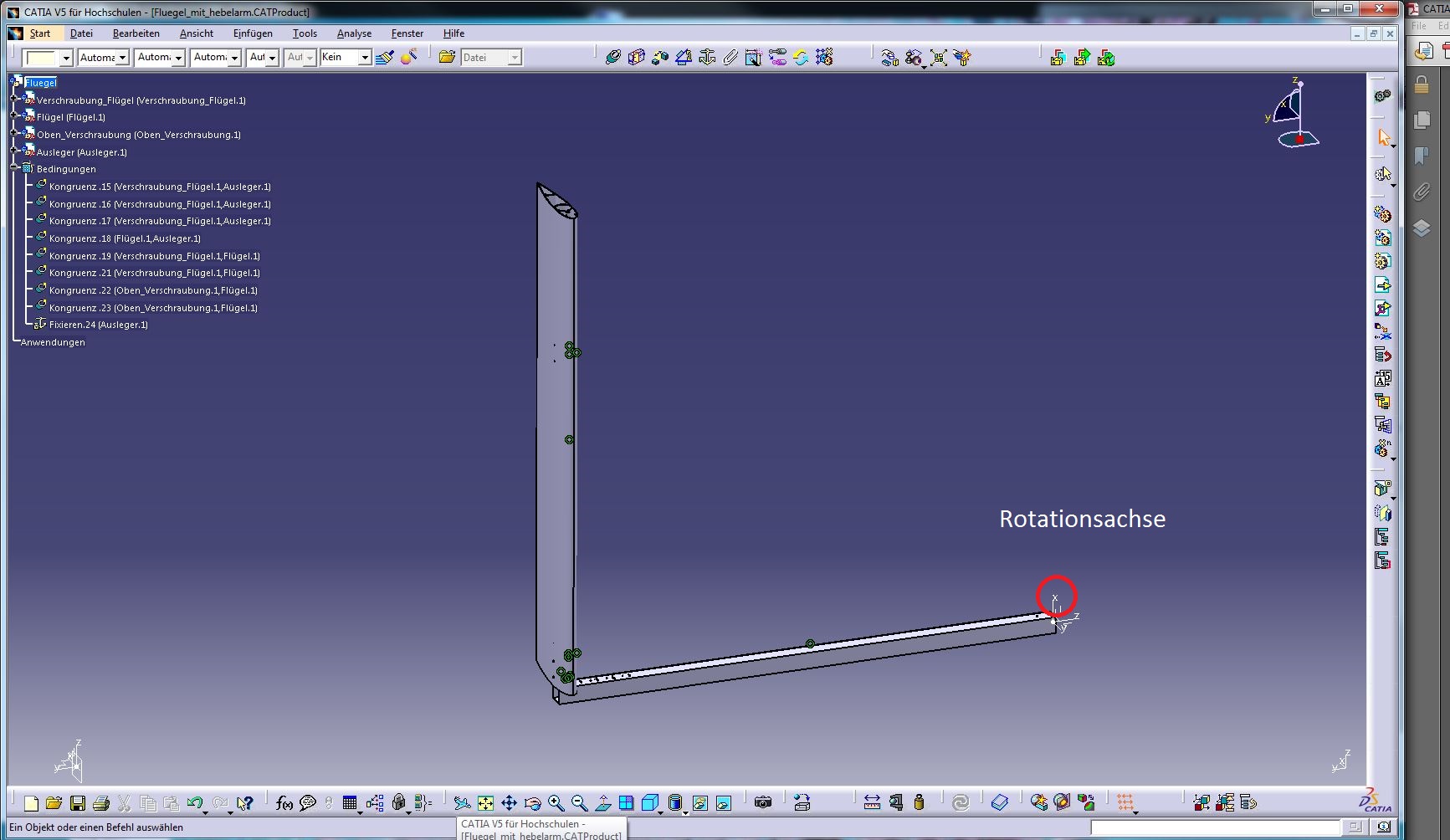Click the Zoom Out magnifier
Viewport: 1450px width, 840px height.
click(579, 803)
